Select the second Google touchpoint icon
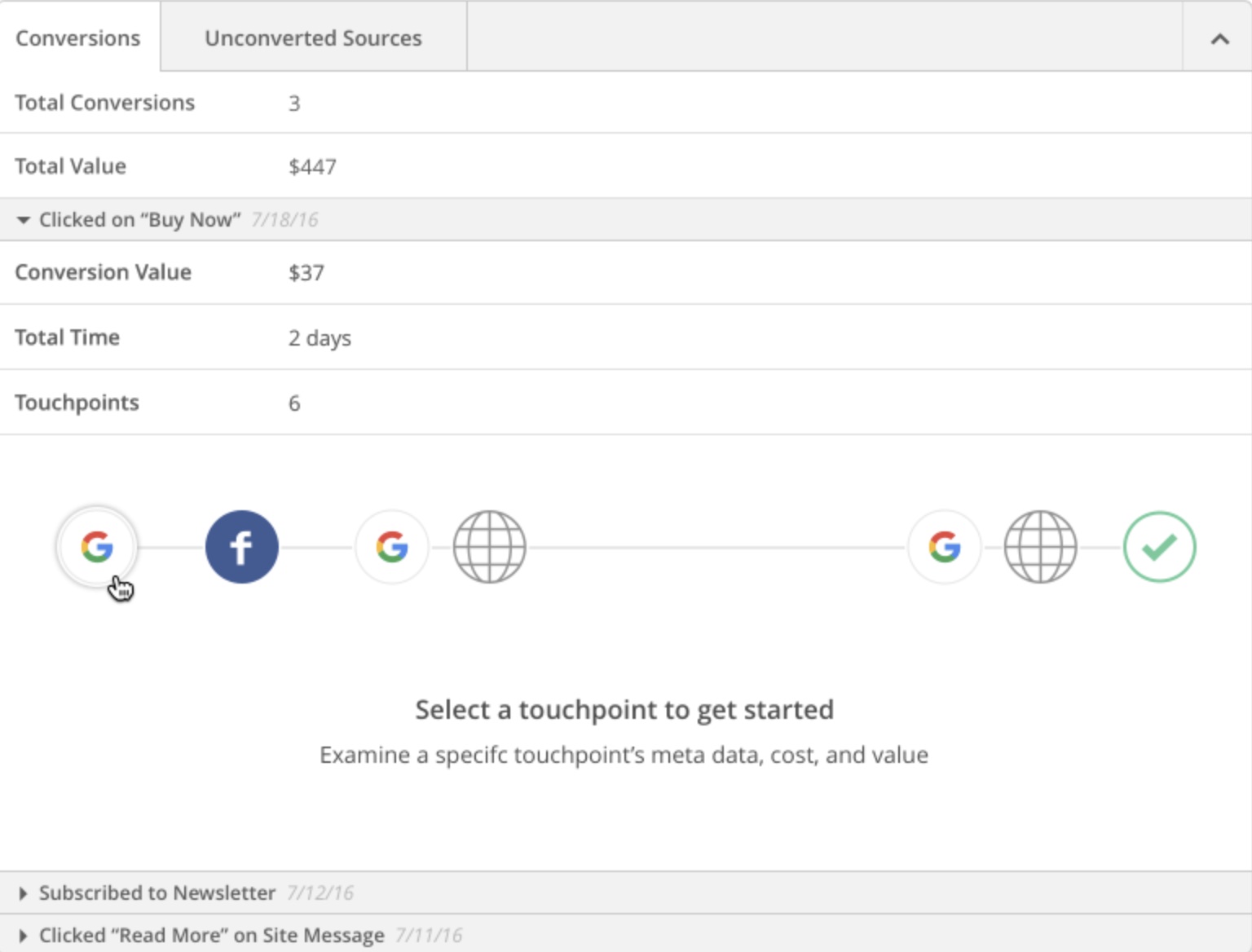 coord(392,547)
